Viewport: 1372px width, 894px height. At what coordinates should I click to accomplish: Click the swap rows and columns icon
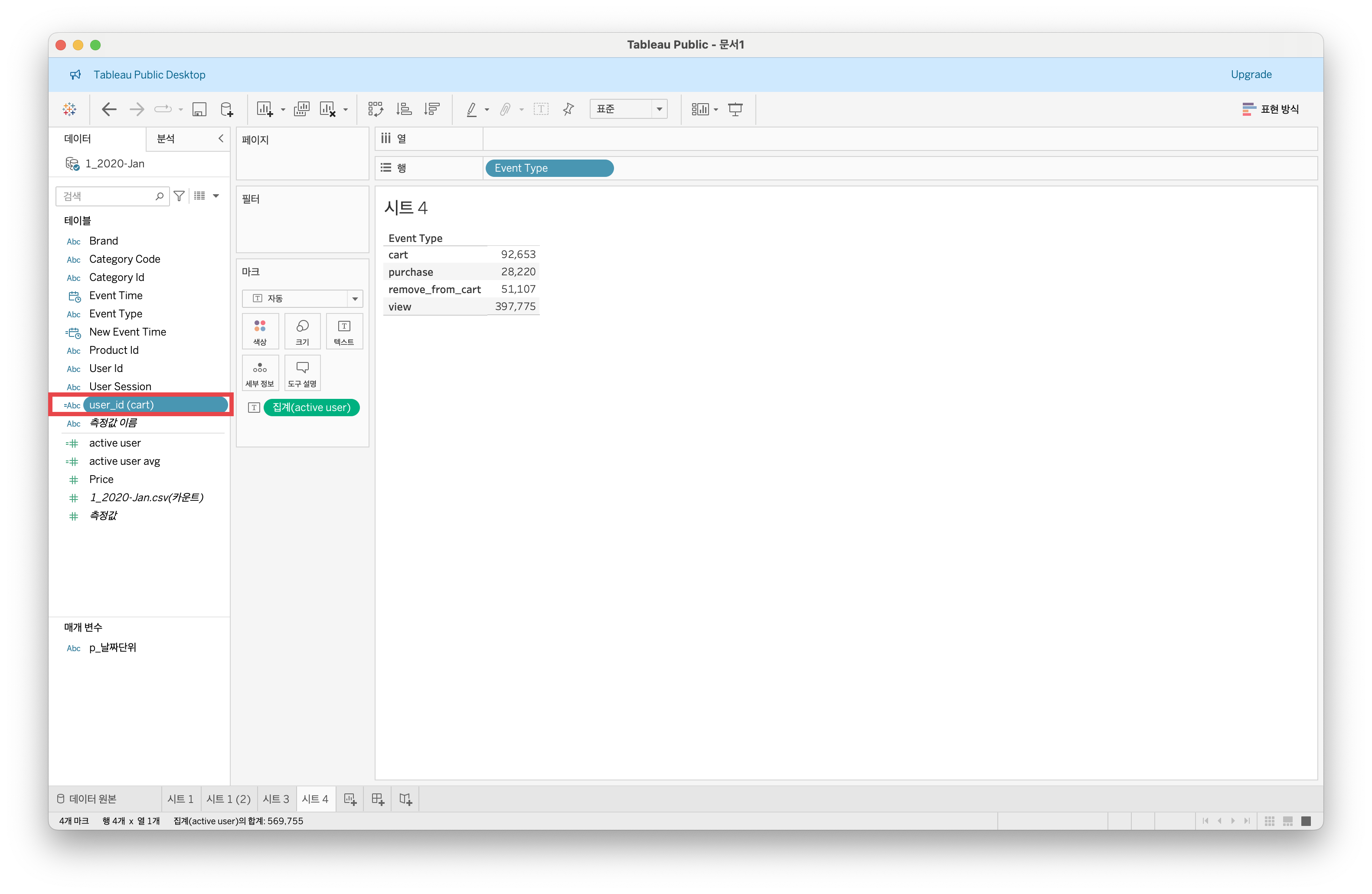pyautogui.click(x=376, y=109)
